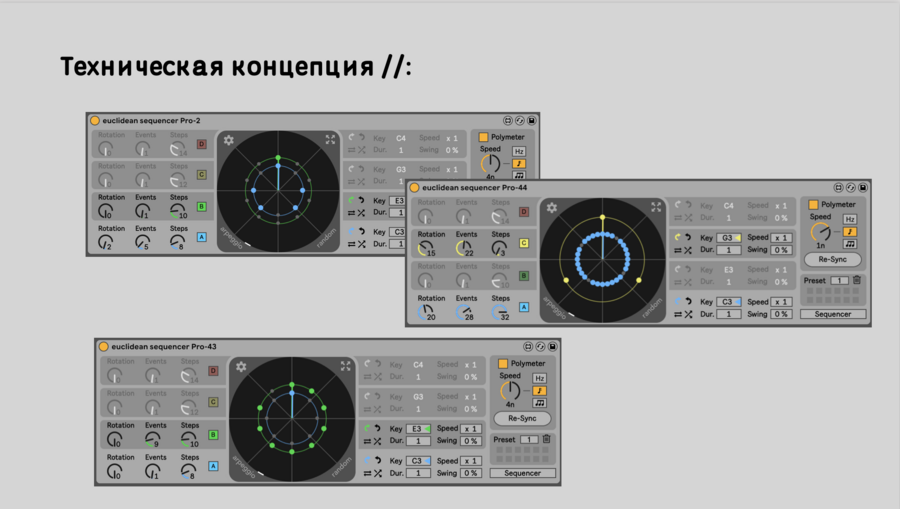Turn off Pro-2 device activator
Viewport: 900px width, 509px height.
pos(95,121)
